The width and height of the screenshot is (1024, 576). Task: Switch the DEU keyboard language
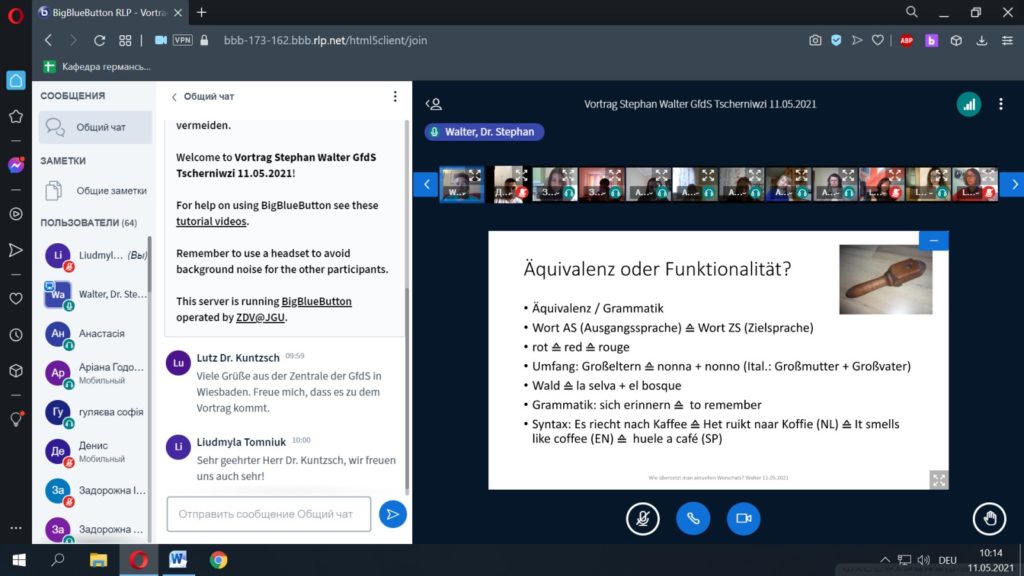point(947,560)
